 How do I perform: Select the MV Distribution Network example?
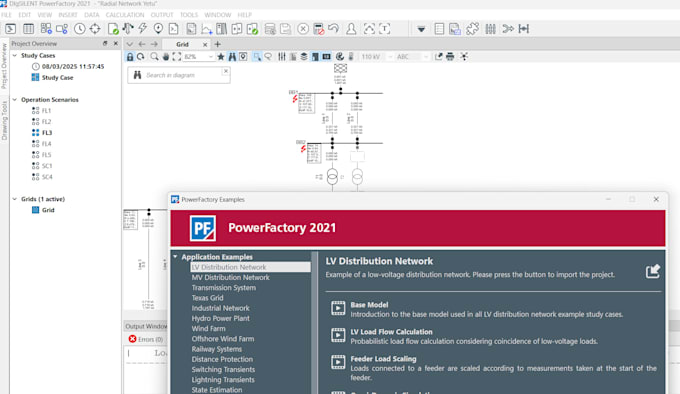click(x=231, y=277)
